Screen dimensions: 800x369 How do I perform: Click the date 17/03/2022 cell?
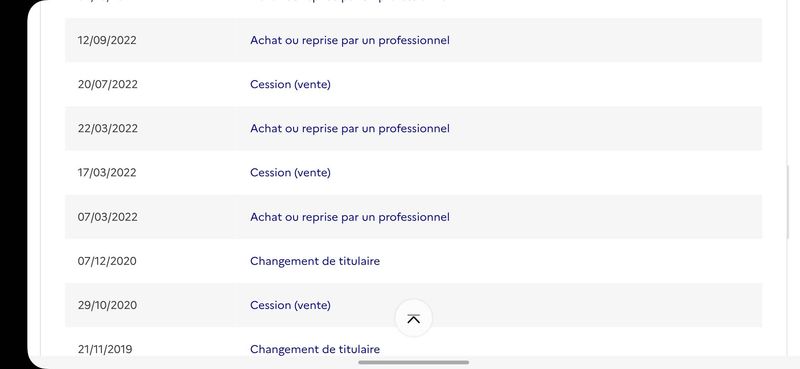pyautogui.click(x=107, y=173)
